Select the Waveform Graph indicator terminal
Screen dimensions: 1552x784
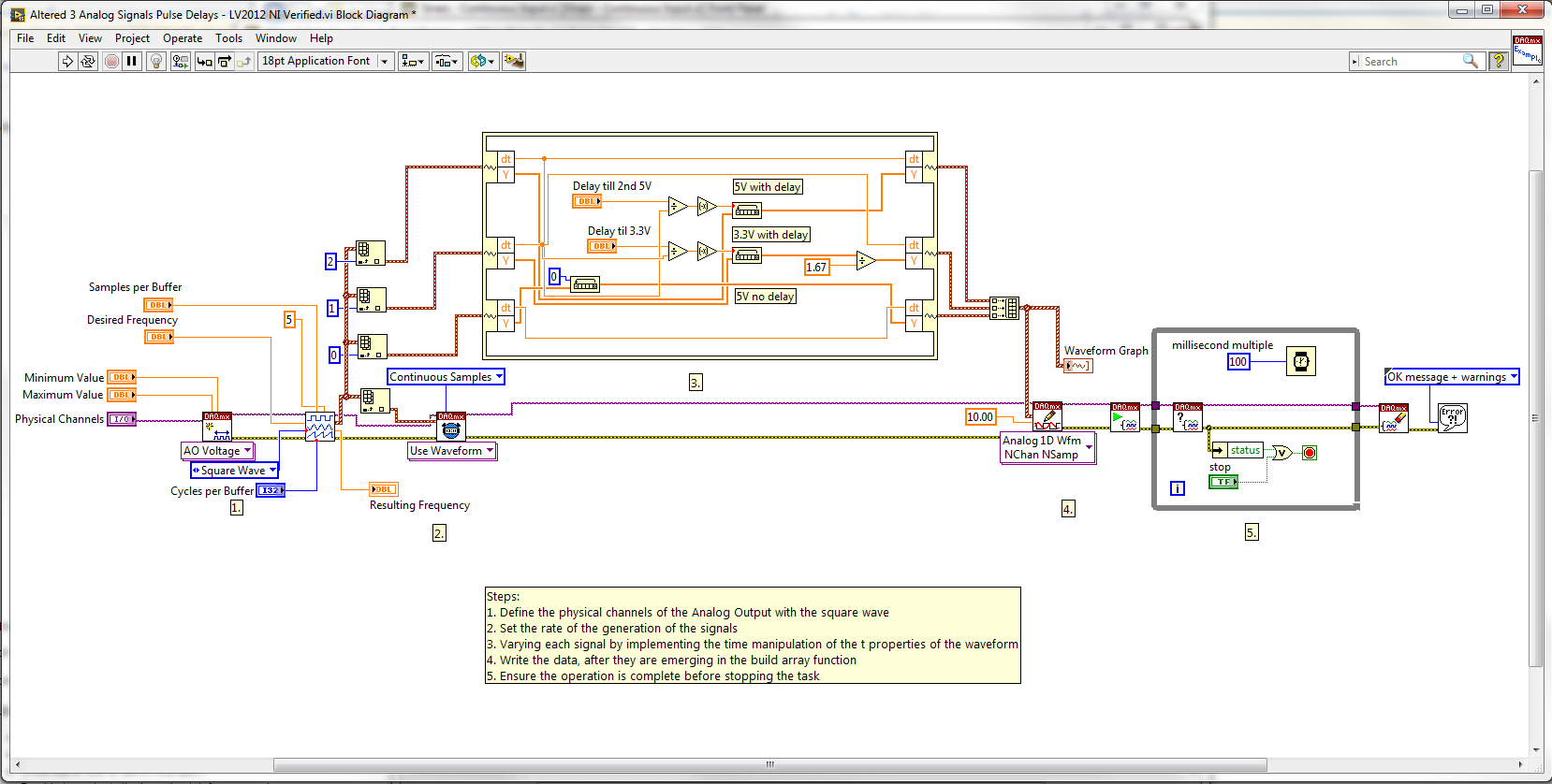coord(1077,366)
